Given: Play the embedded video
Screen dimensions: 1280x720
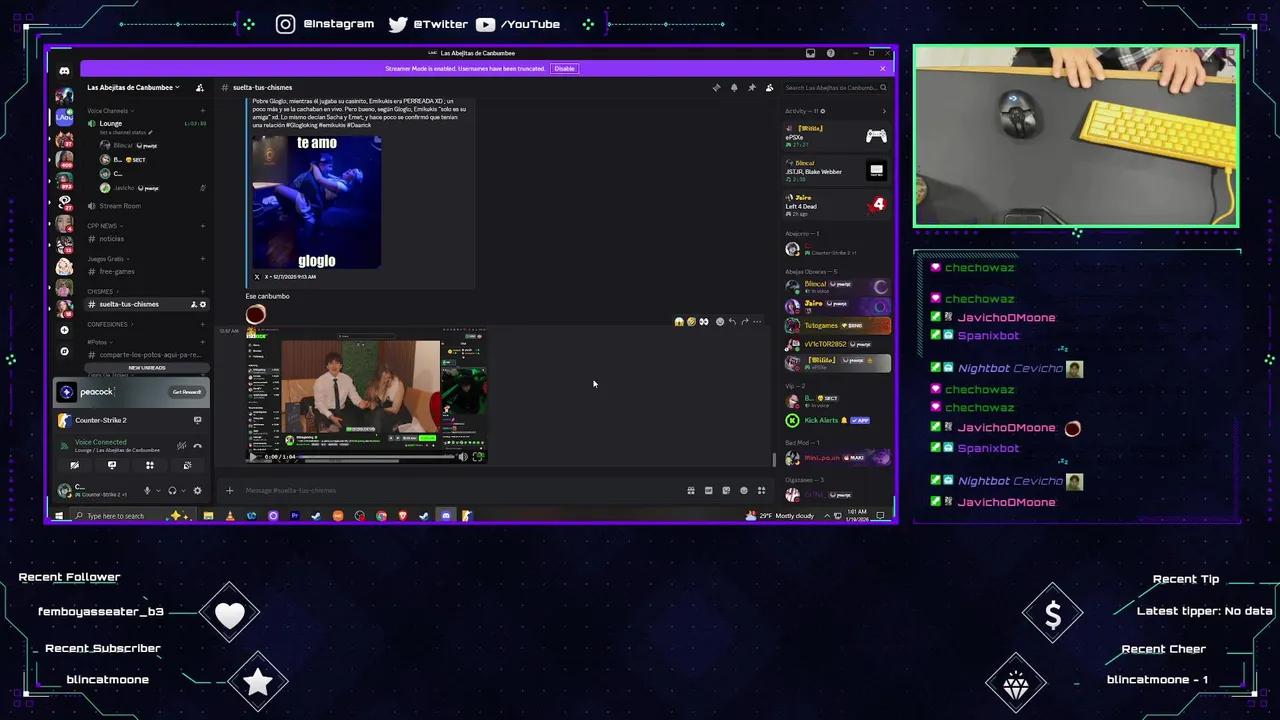Looking at the screenshot, I should 253,457.
